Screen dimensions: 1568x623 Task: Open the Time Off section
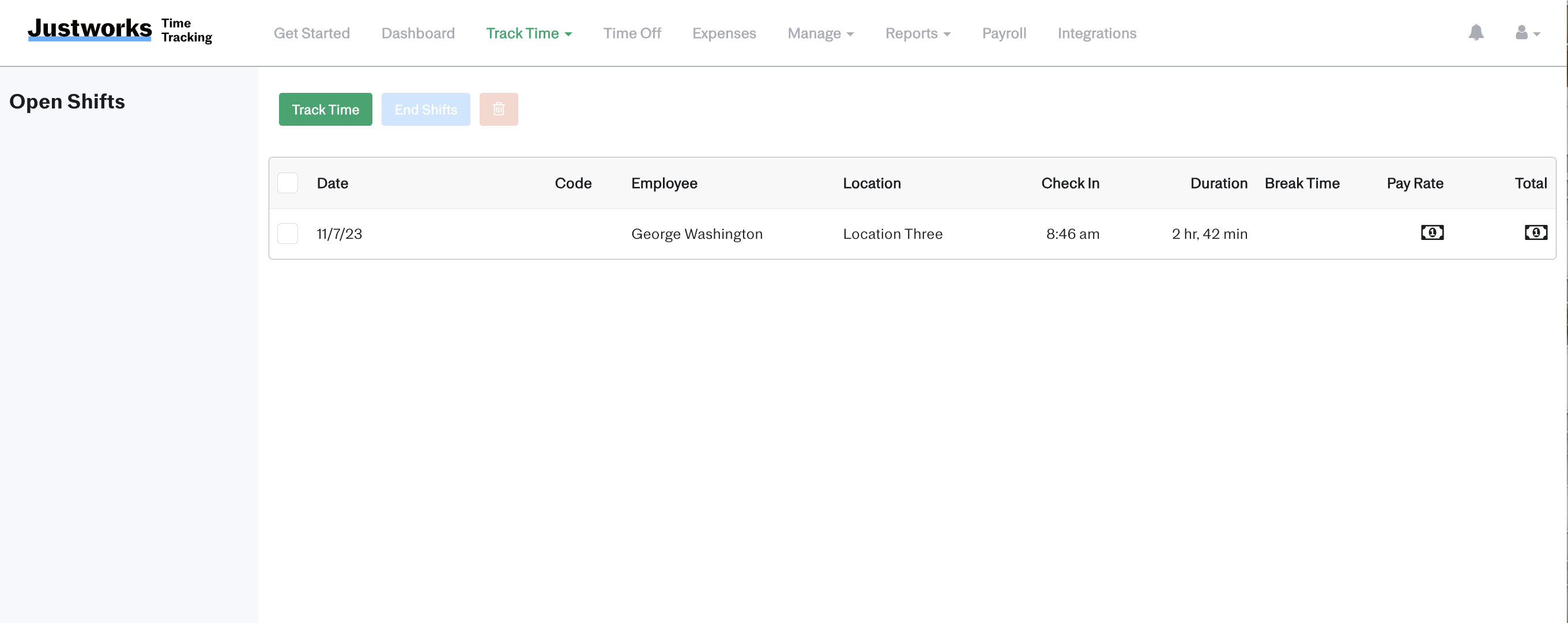tap(632, 33)
